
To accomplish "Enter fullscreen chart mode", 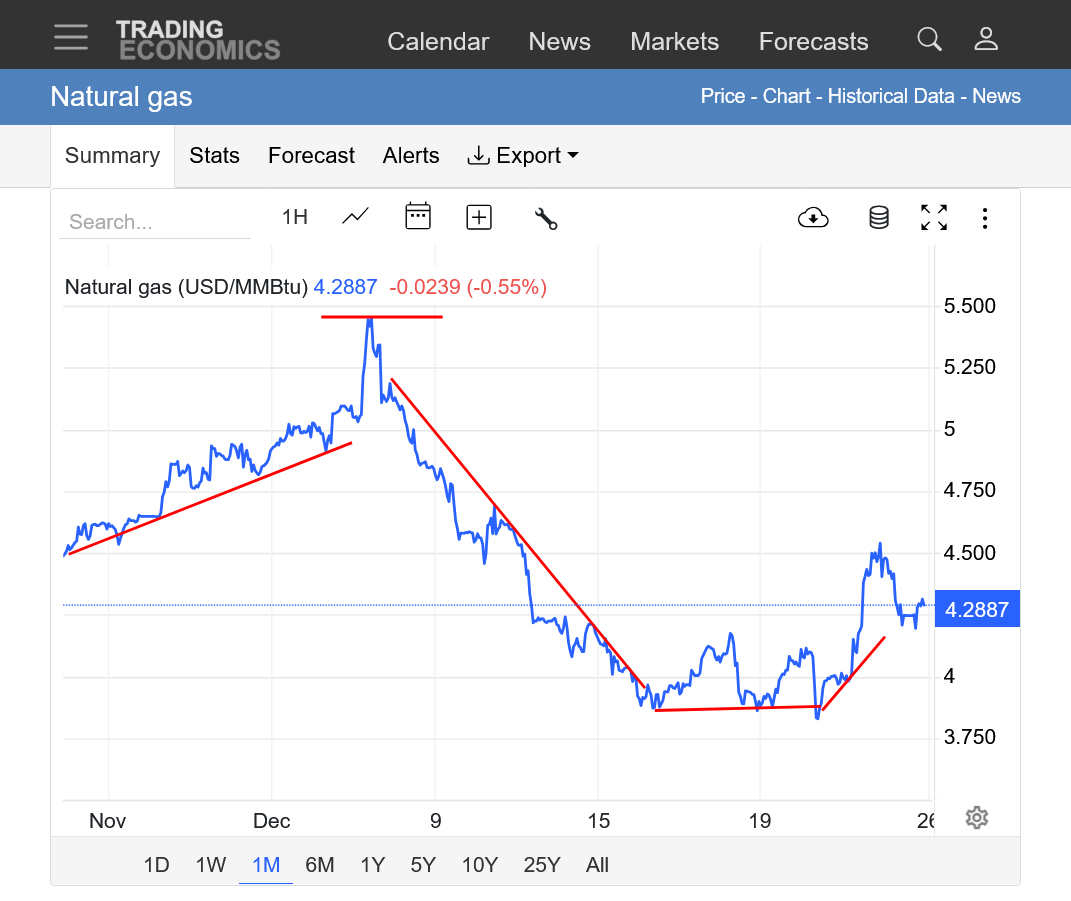I will [933, 217].
